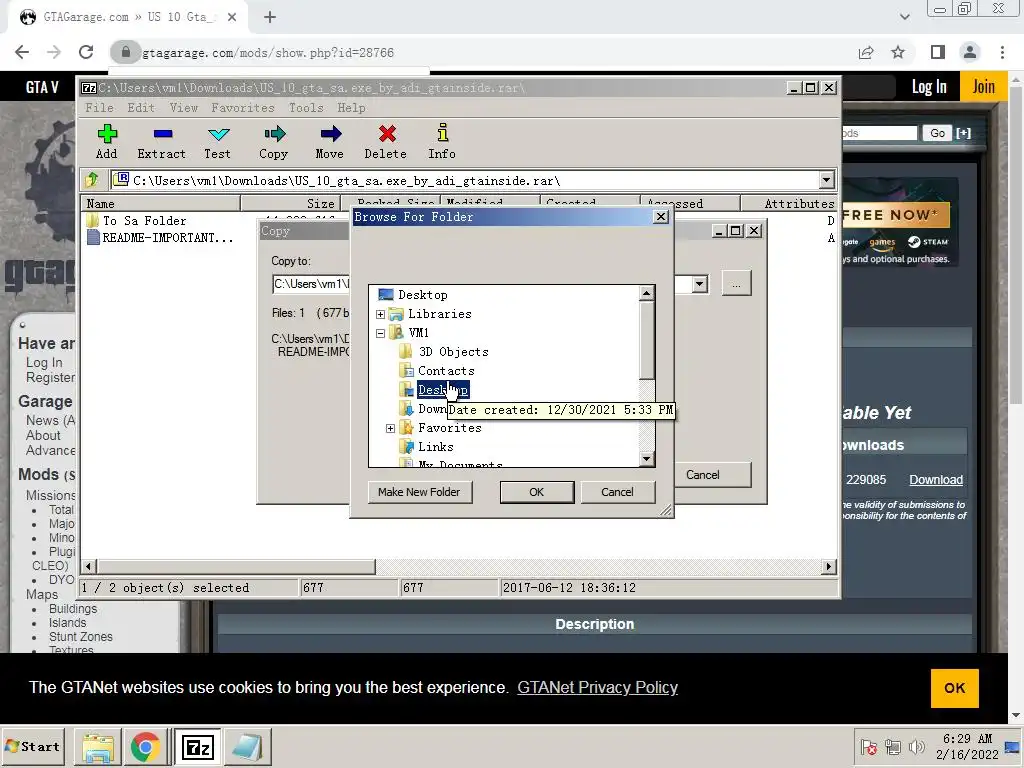
Task: Select the README-IMPORTANT file row
Action: coord(159,238)
